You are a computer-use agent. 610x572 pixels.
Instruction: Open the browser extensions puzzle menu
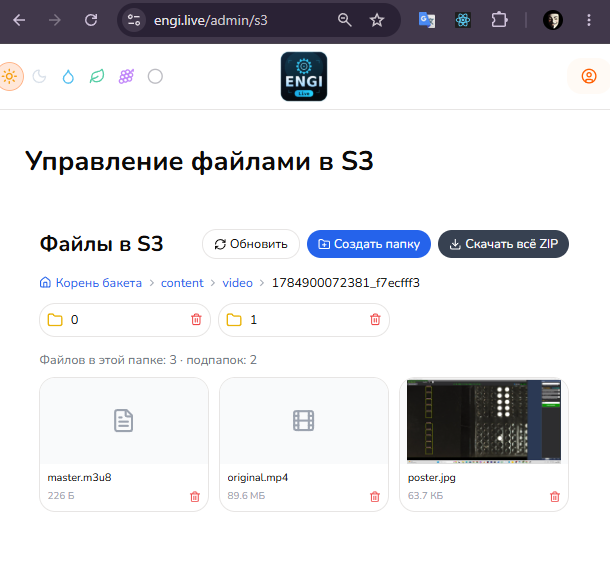pyautogui.click(x=499, y=20)
